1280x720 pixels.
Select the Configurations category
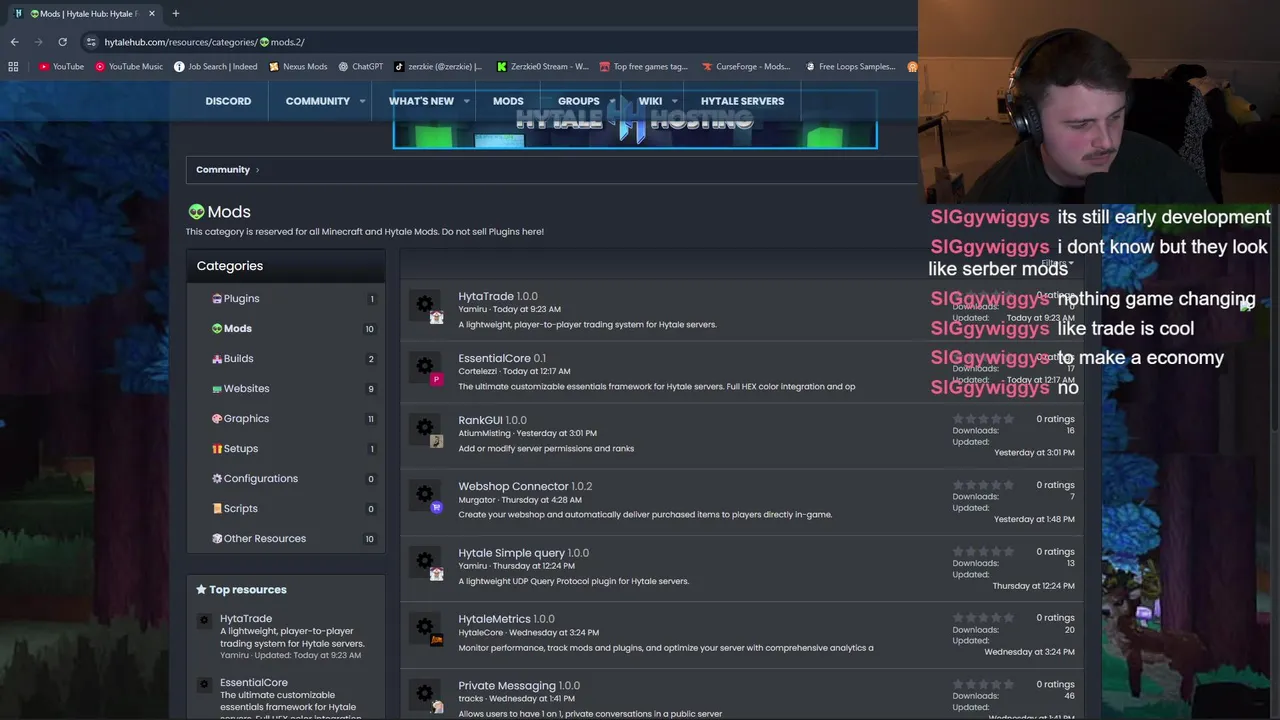click(x=260, y=478)
